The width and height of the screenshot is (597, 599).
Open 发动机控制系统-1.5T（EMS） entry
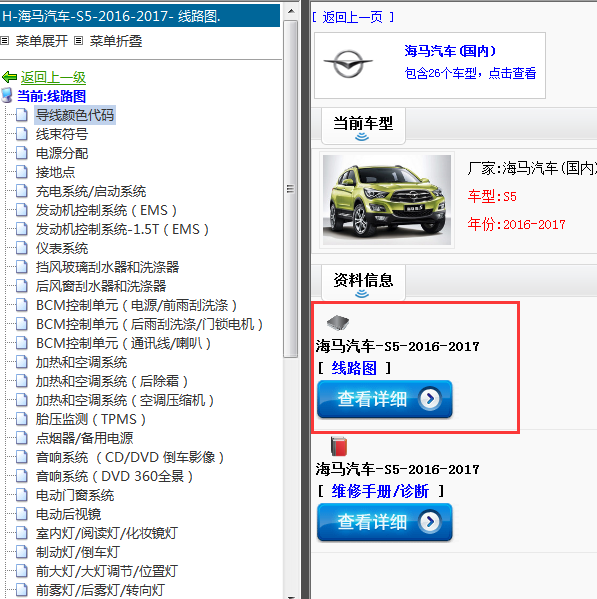coord(122,229)
